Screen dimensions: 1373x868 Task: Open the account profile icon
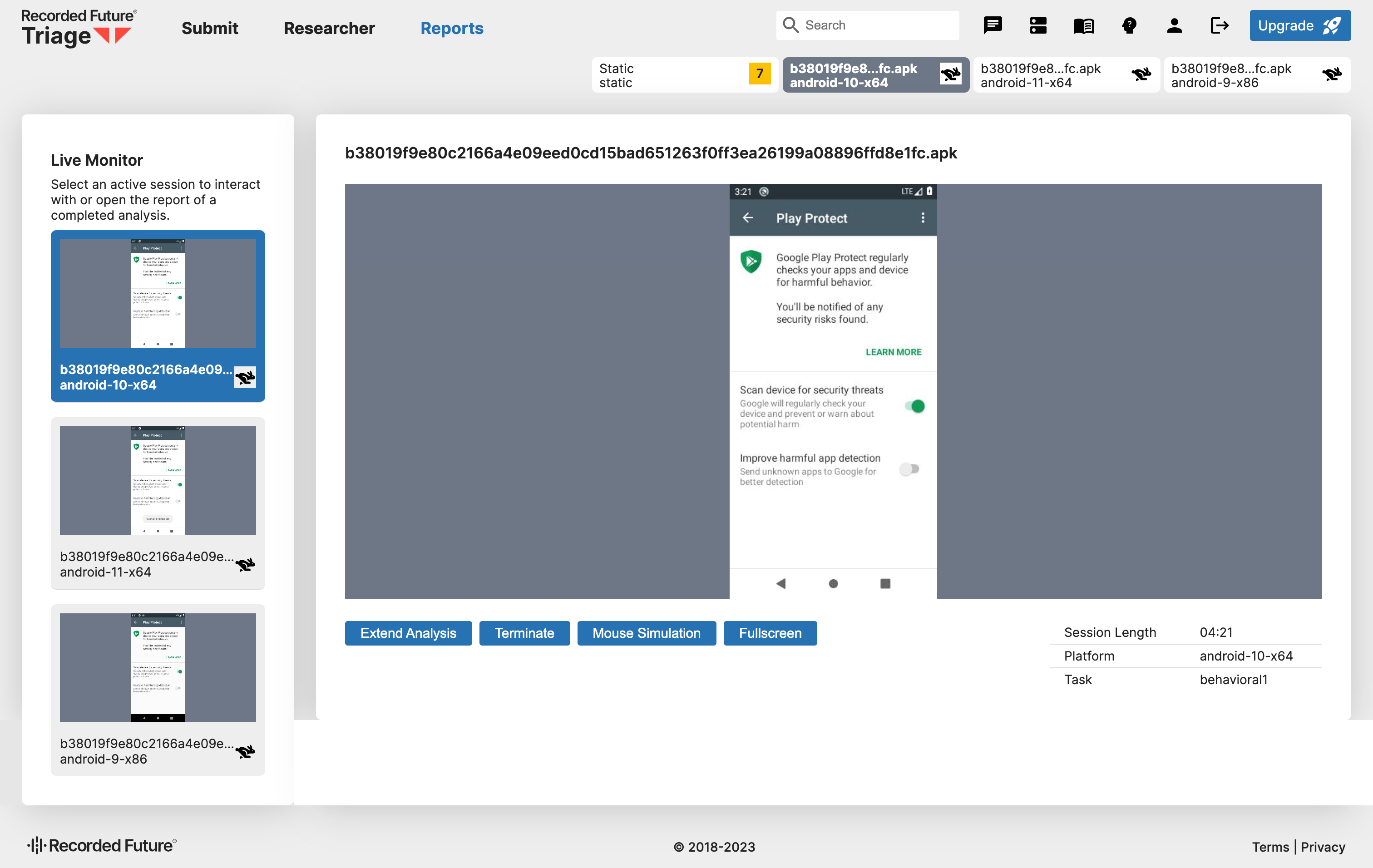[x=1175, y=25]
